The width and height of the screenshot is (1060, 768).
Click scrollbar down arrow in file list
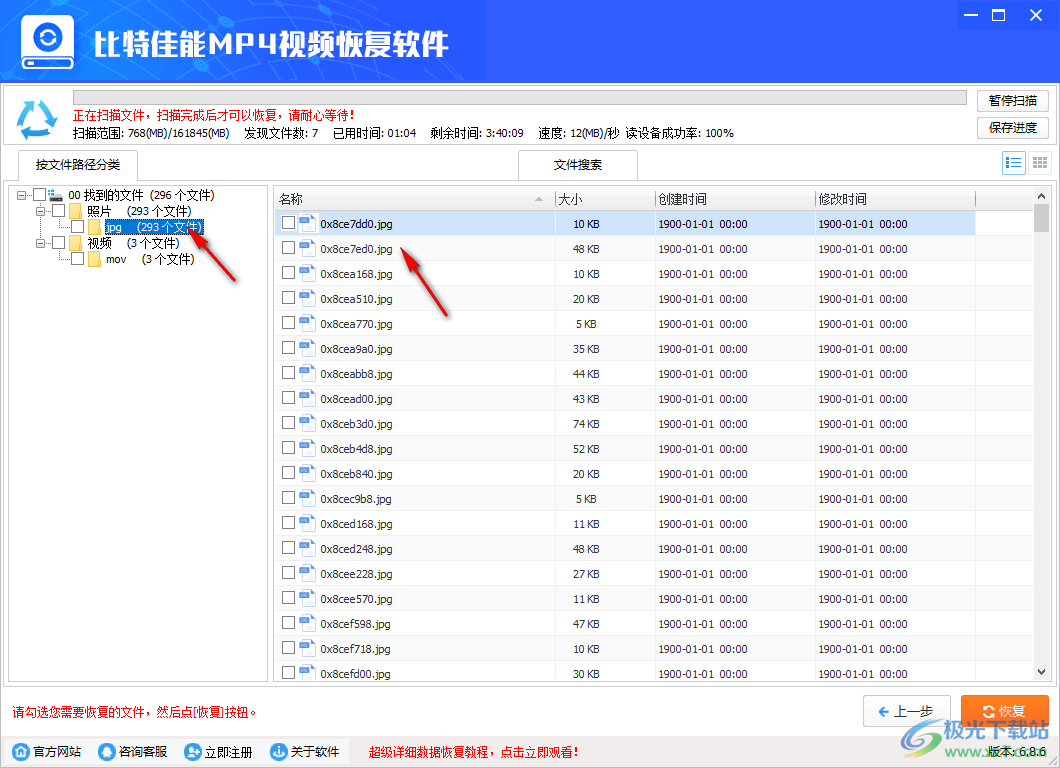tap(1041, 672)
